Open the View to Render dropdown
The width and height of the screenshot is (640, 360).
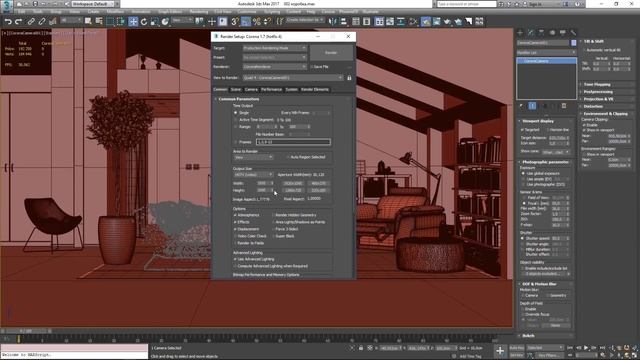pos(293,78)
